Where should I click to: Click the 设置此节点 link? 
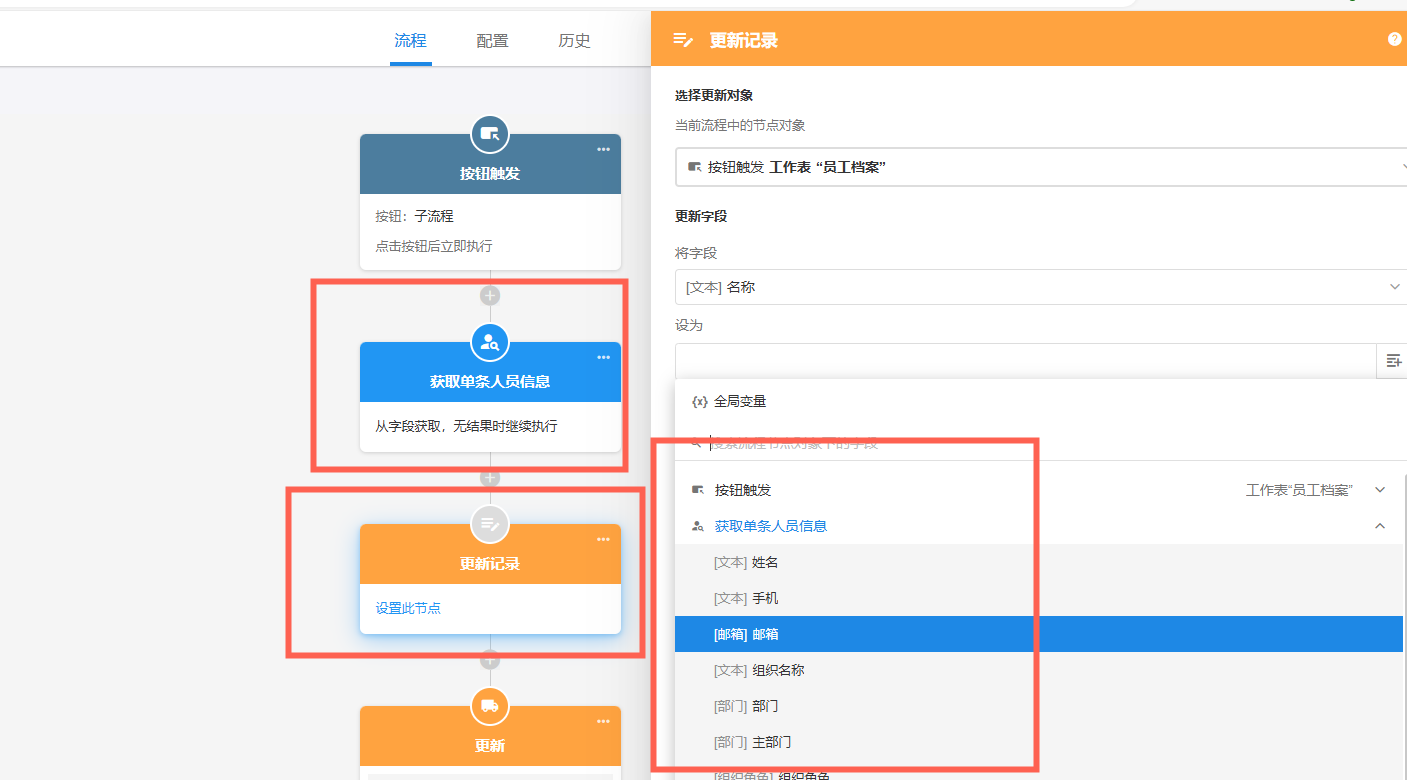pyautogui.click(x=408, y=608)
